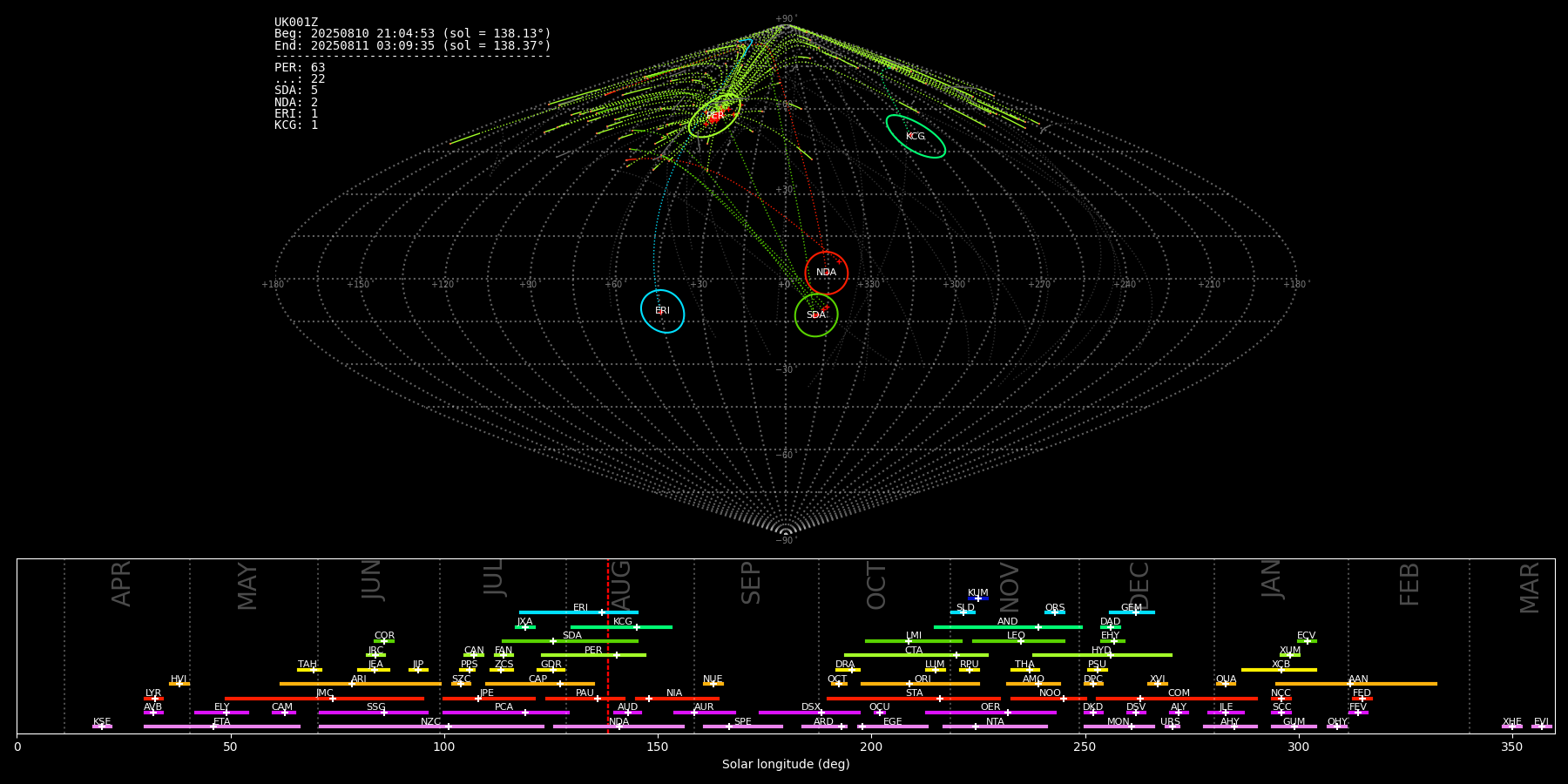Select the PAU shower bar in timeline
The height and width of the screenshot is (784, 1568).
pyautogui.click(x=585, y=699)
